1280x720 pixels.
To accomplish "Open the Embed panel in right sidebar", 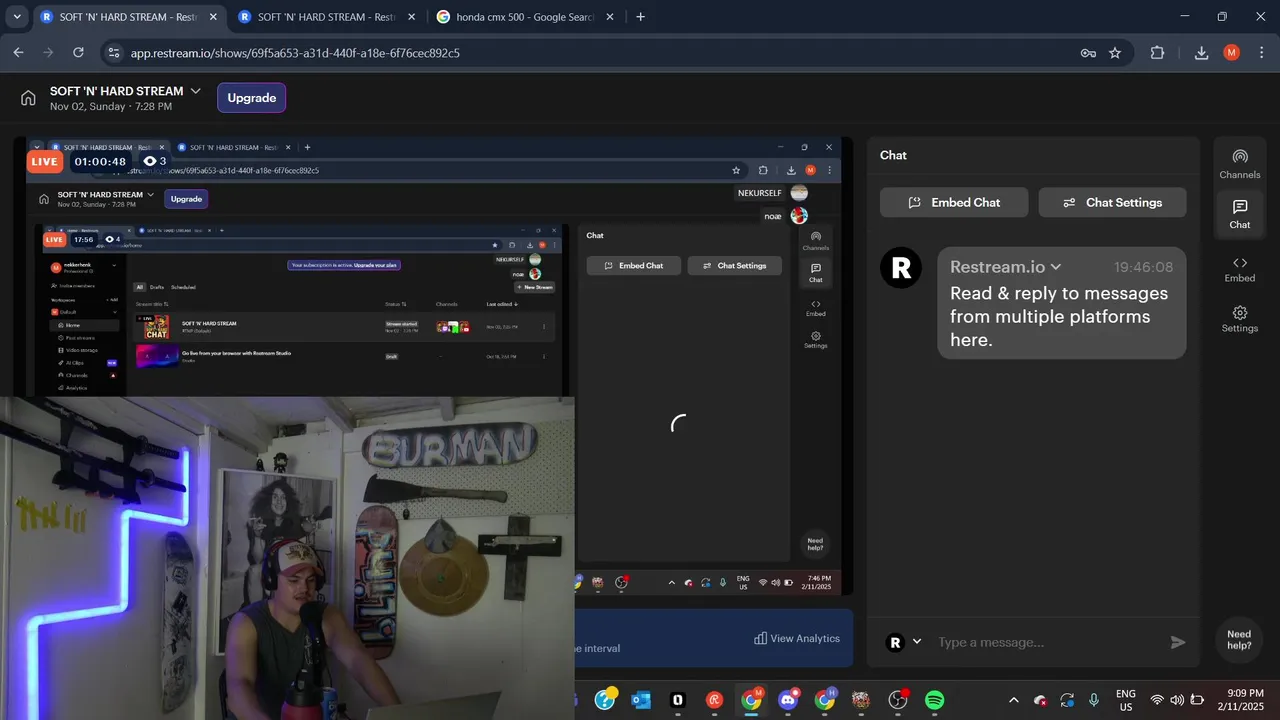I will coord(1240,268).
